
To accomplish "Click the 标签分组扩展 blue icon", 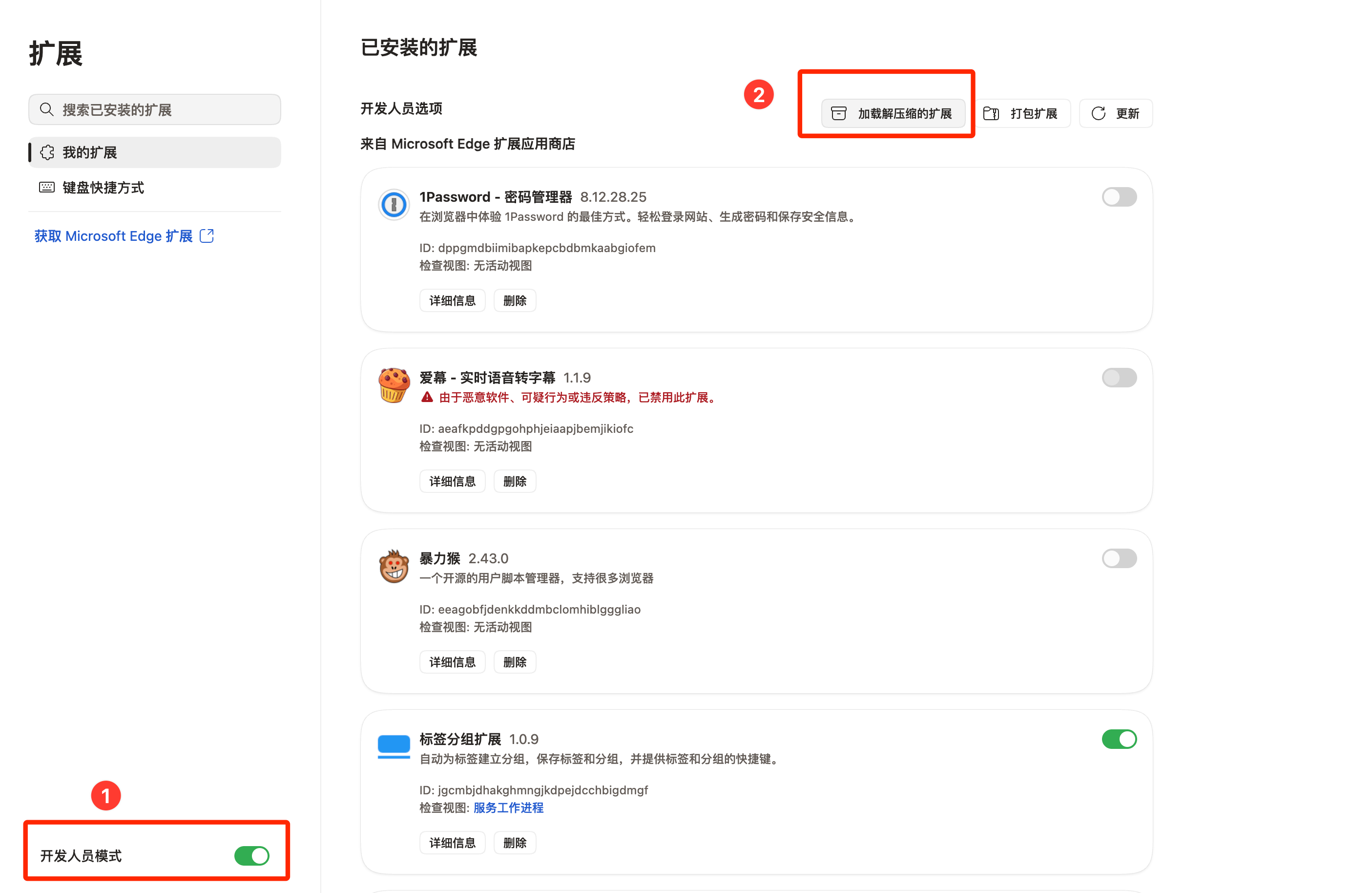I will click(x=394, y=746).
